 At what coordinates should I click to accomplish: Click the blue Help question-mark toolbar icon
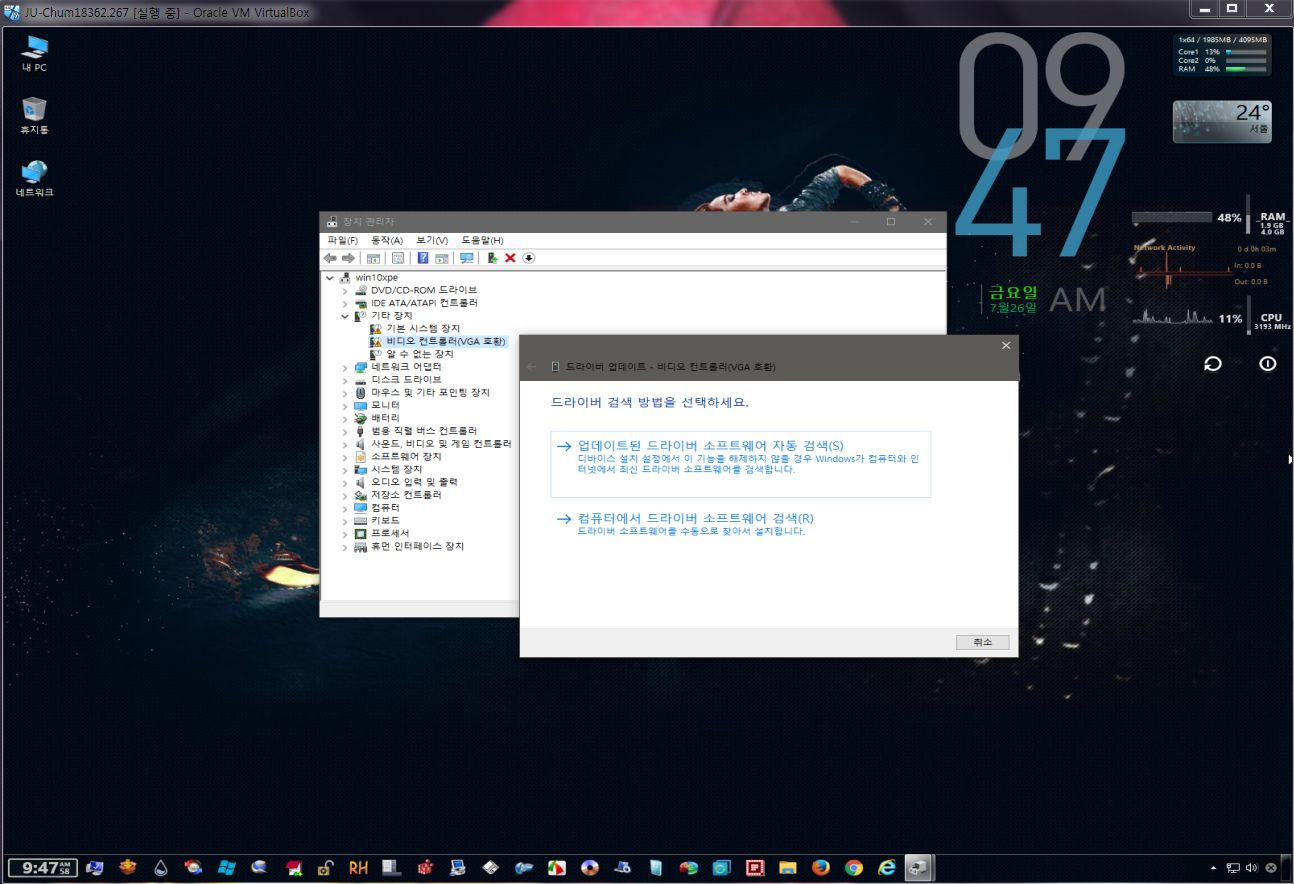[x=423, y=258]
